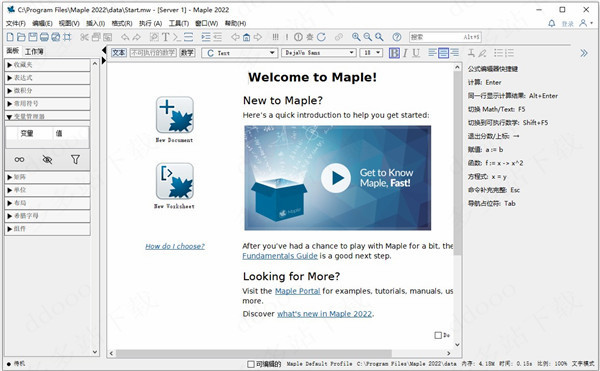This screenshot has height=371, width=600.
Task: Open help with the question mark icon
Action: [397, 37]
